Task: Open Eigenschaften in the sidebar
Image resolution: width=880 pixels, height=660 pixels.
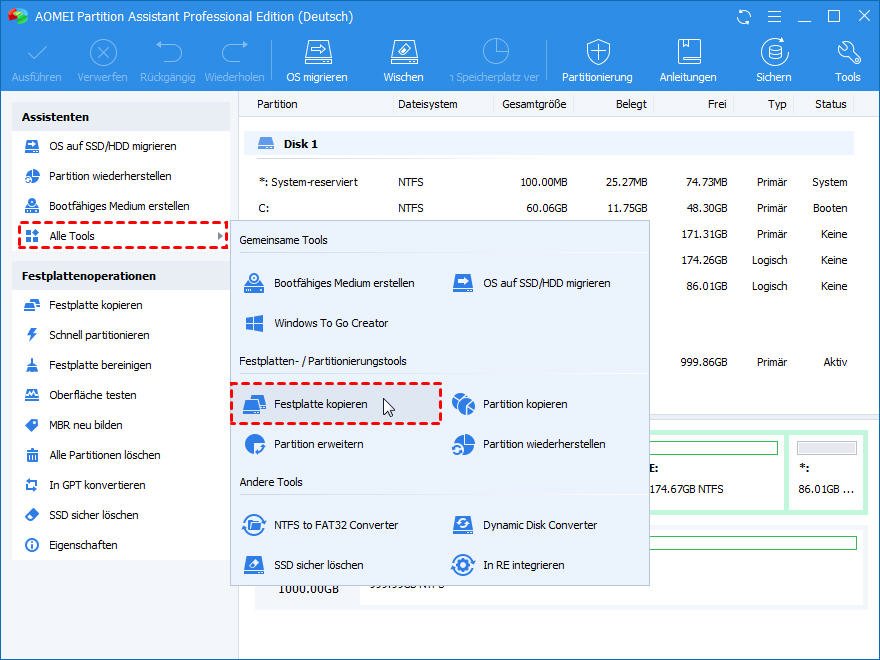Action: pyautogui.click(x=121, y=545)
